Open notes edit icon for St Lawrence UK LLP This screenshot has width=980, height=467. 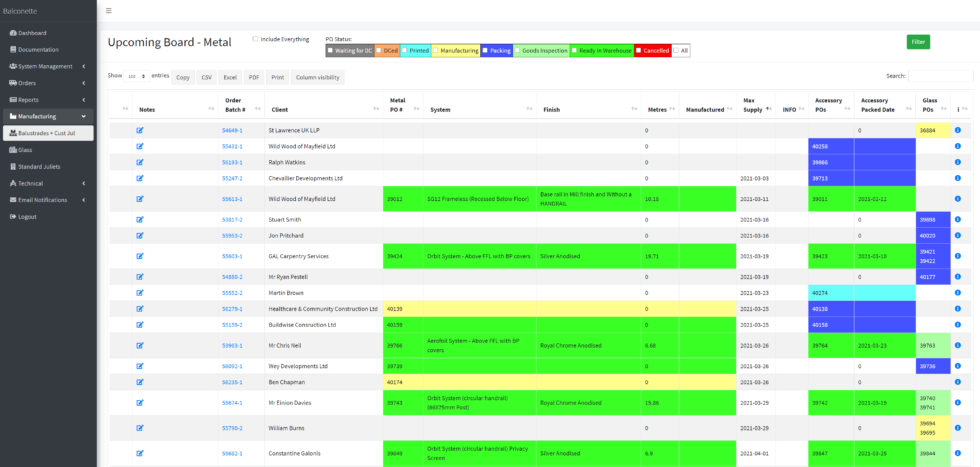pyautogui.click(x=140, y=130)
